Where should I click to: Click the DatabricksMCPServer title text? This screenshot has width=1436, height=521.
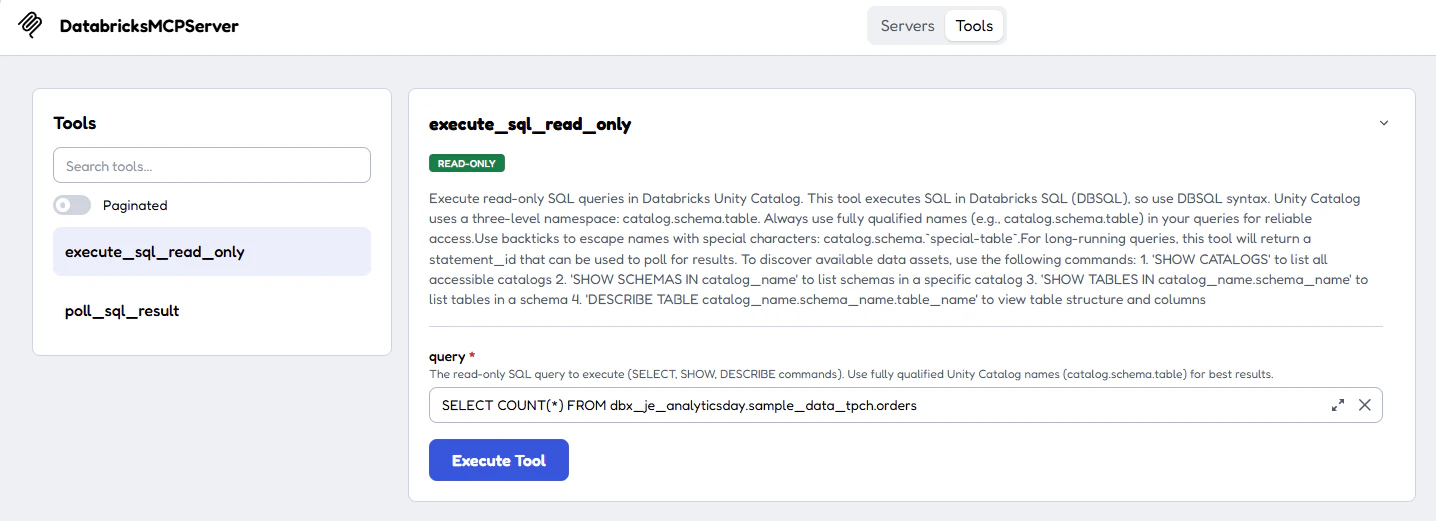149,26
